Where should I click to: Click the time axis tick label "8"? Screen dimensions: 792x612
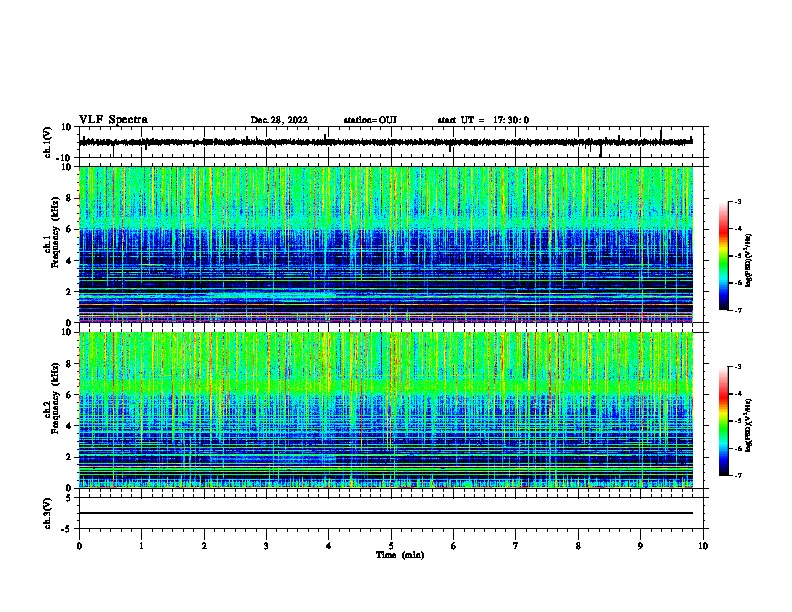[x=578, y=546]
